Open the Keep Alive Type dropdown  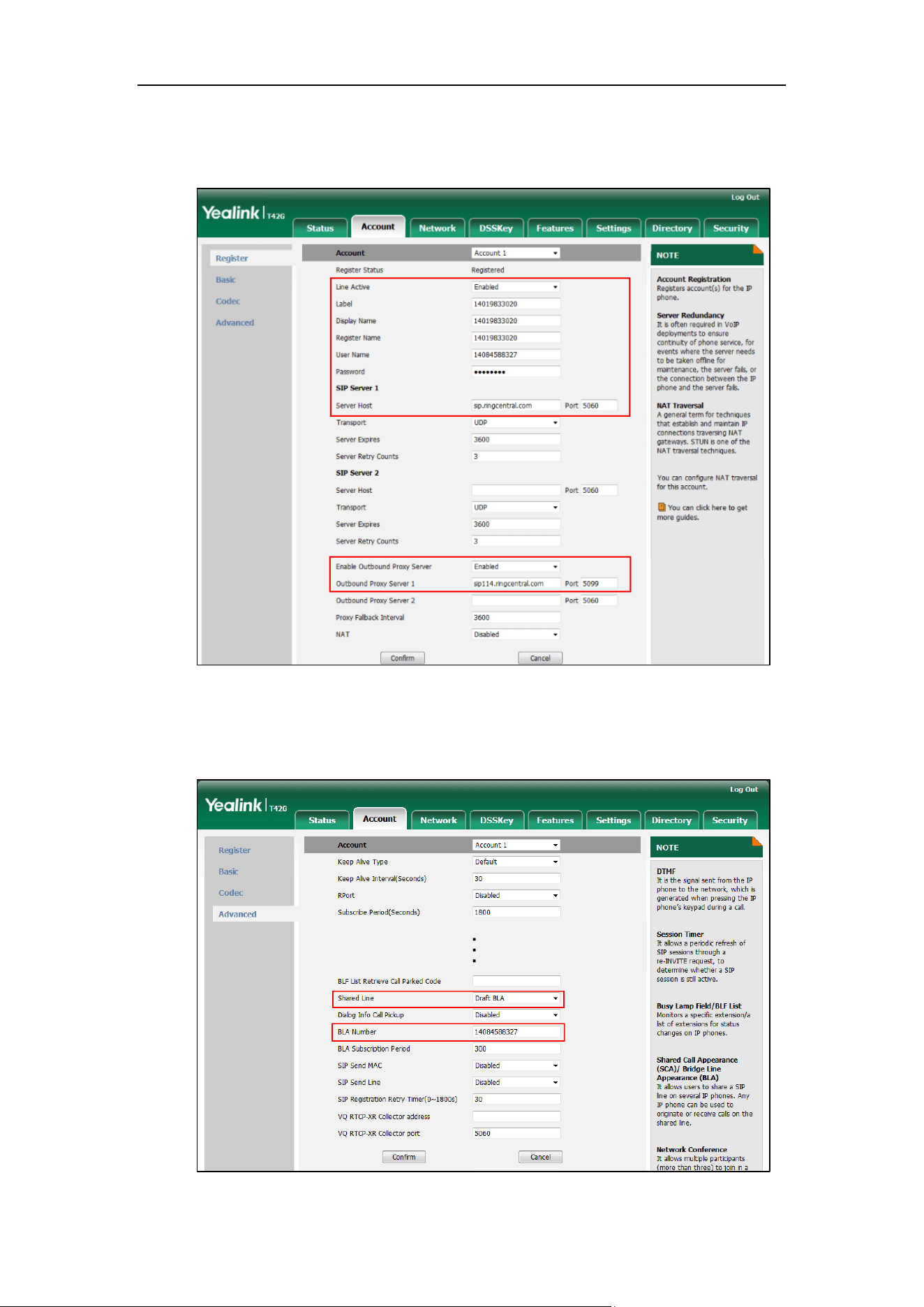[516, 862]
